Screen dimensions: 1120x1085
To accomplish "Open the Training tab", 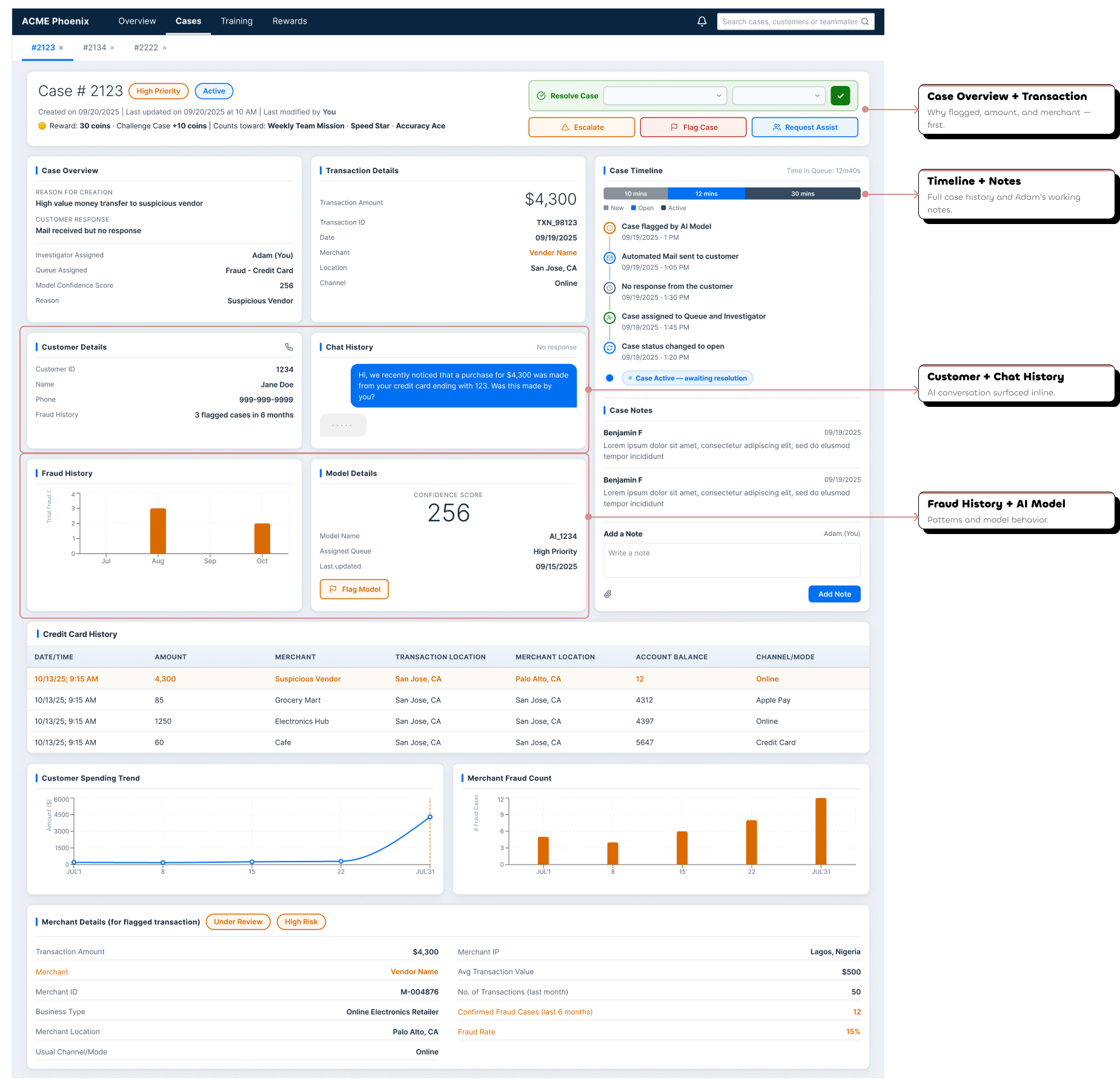I will pyautogui.click(x=236, y=21).
